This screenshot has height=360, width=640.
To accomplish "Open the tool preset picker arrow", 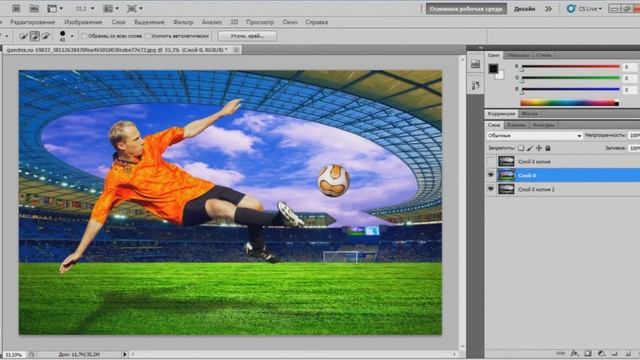I will coord(7,36).
